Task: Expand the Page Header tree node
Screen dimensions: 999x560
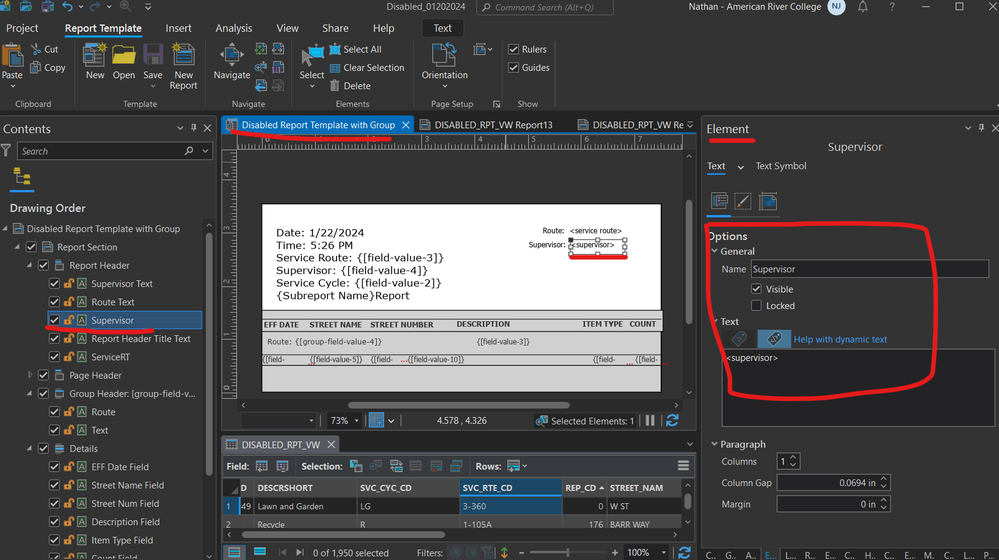Action: tap(29, 375)
